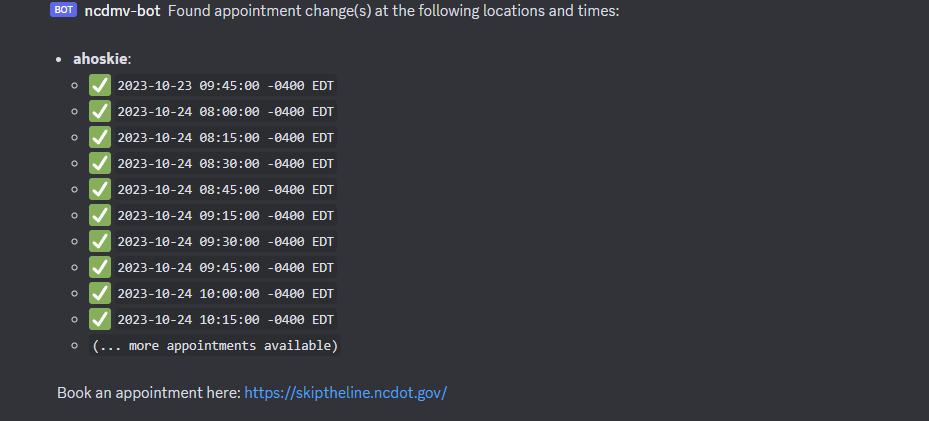Click the 2023-10-23 09:45:00 code text
Image resolution: width=929 pixels, height=421 pixels.
pos(226,86)
